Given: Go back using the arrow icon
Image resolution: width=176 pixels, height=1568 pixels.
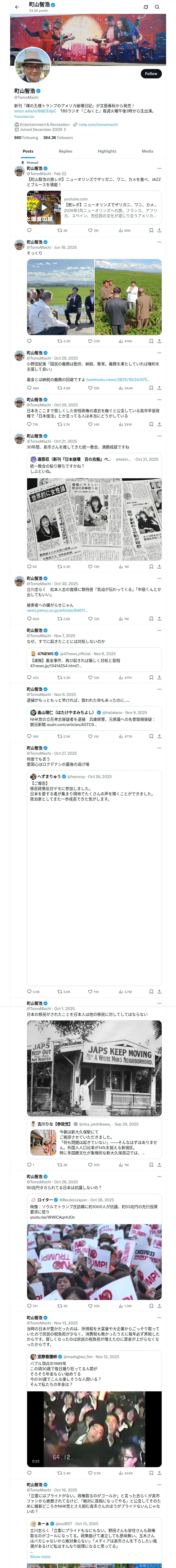Looking at the screenshot, I should 17,7.
